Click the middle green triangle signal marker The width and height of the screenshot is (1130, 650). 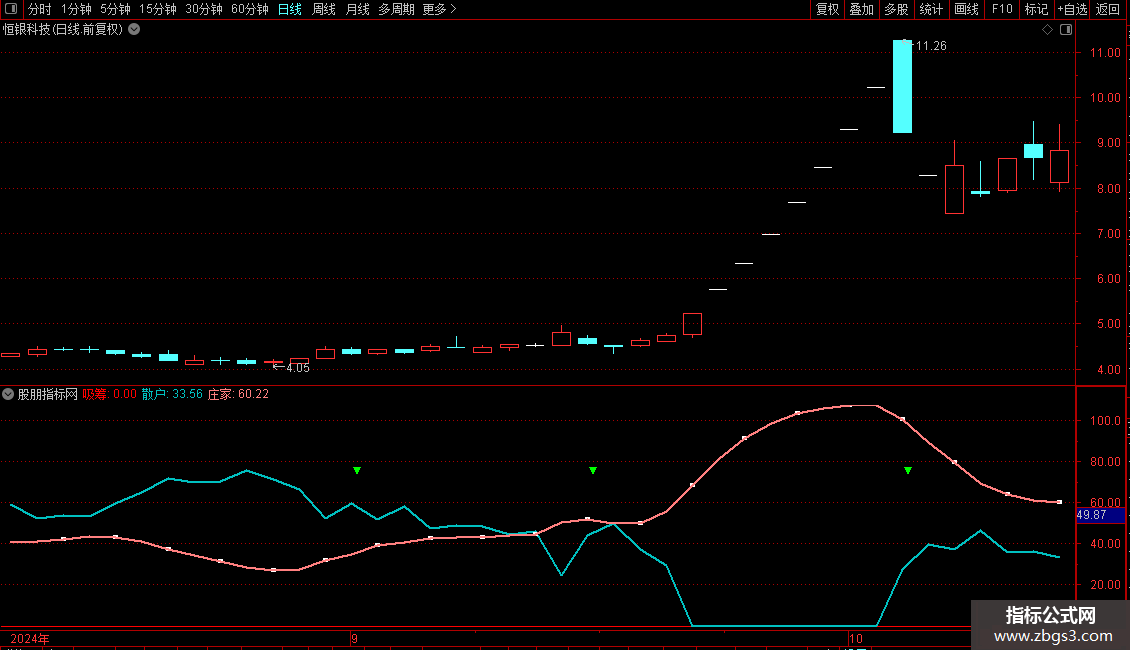[593, 471]
